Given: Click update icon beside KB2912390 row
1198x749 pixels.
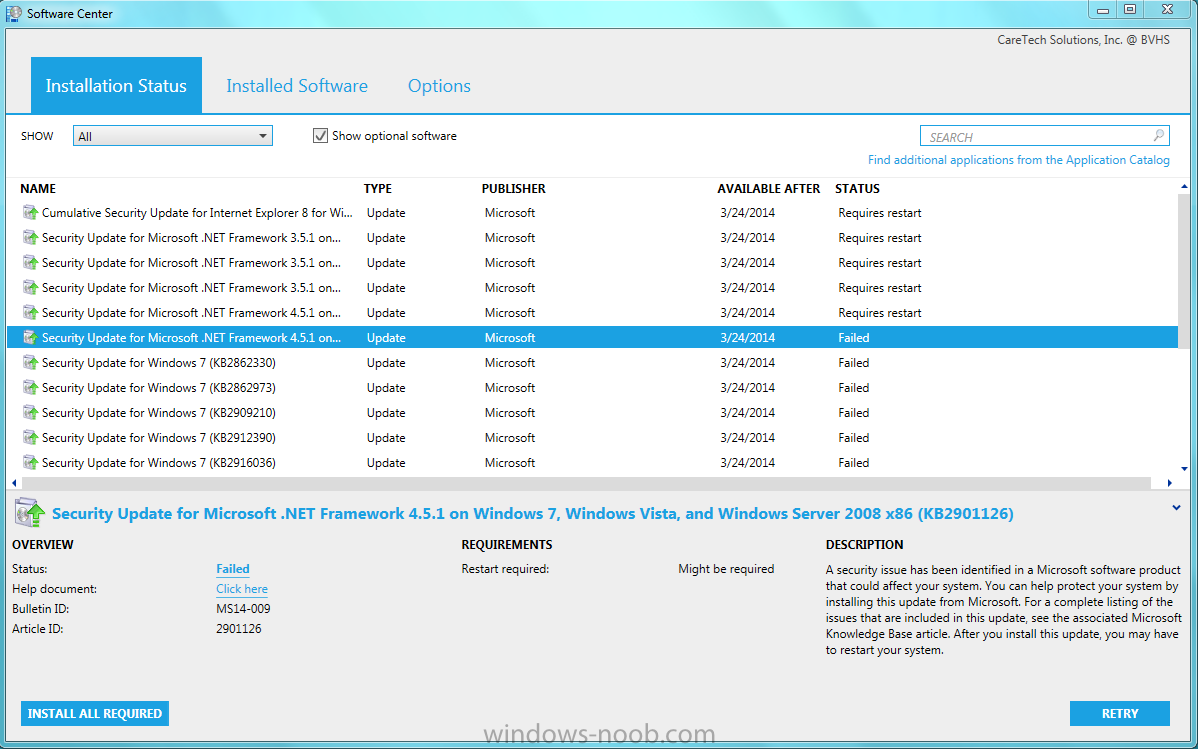Looking at the screenshot, I should (30, 437).
